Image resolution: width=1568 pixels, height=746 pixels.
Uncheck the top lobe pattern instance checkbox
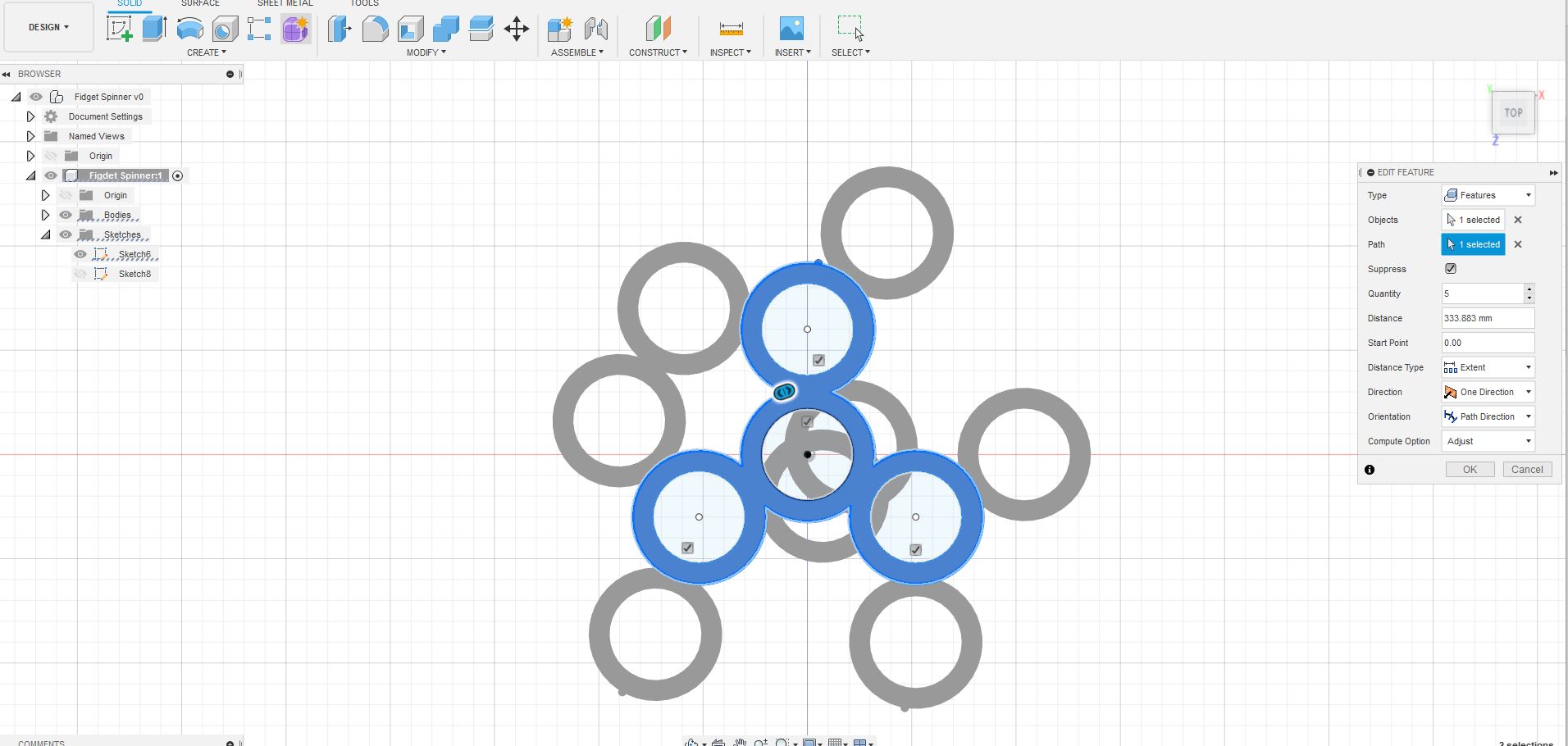(818, 360)
